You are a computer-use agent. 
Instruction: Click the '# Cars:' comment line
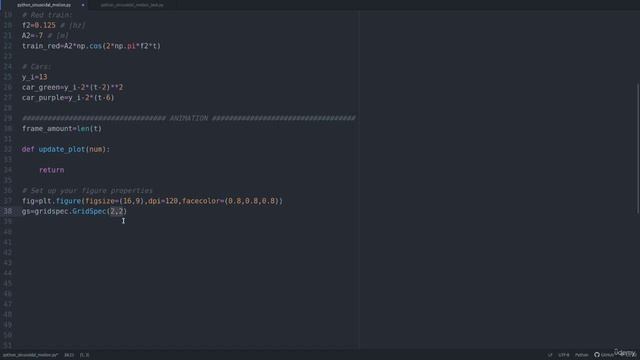(x=37, y=67)
